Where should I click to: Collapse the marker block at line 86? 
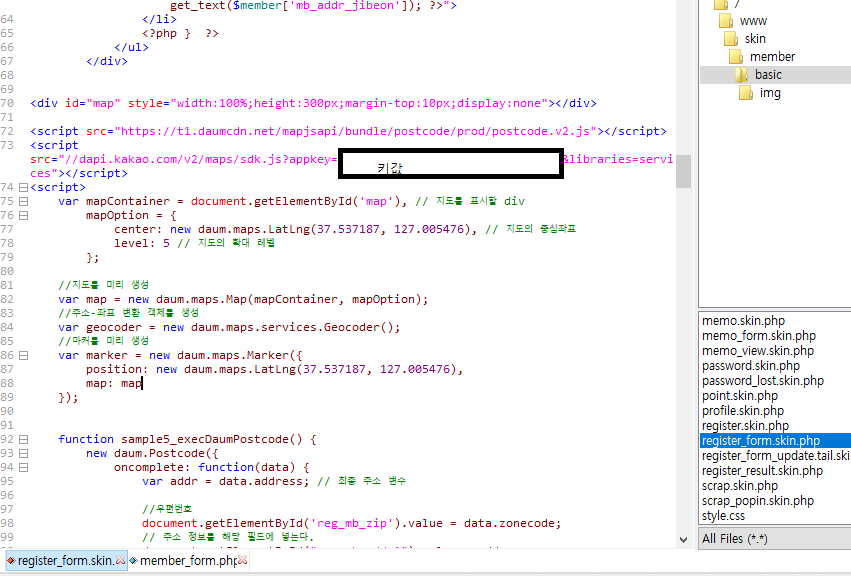[22, 355]
